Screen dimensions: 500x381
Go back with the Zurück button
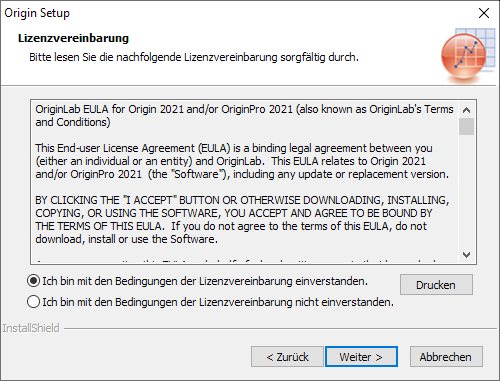pos(287,357)
